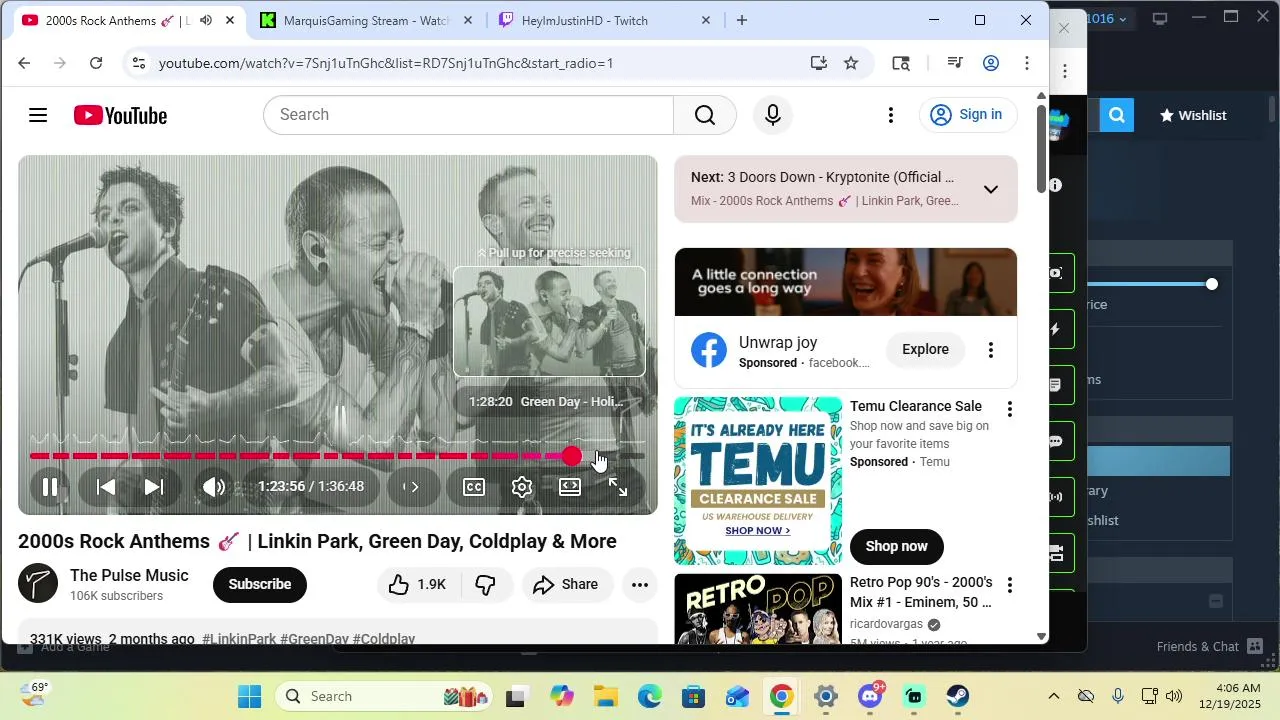Open Discord from the taskbar

tap(870, 696)
